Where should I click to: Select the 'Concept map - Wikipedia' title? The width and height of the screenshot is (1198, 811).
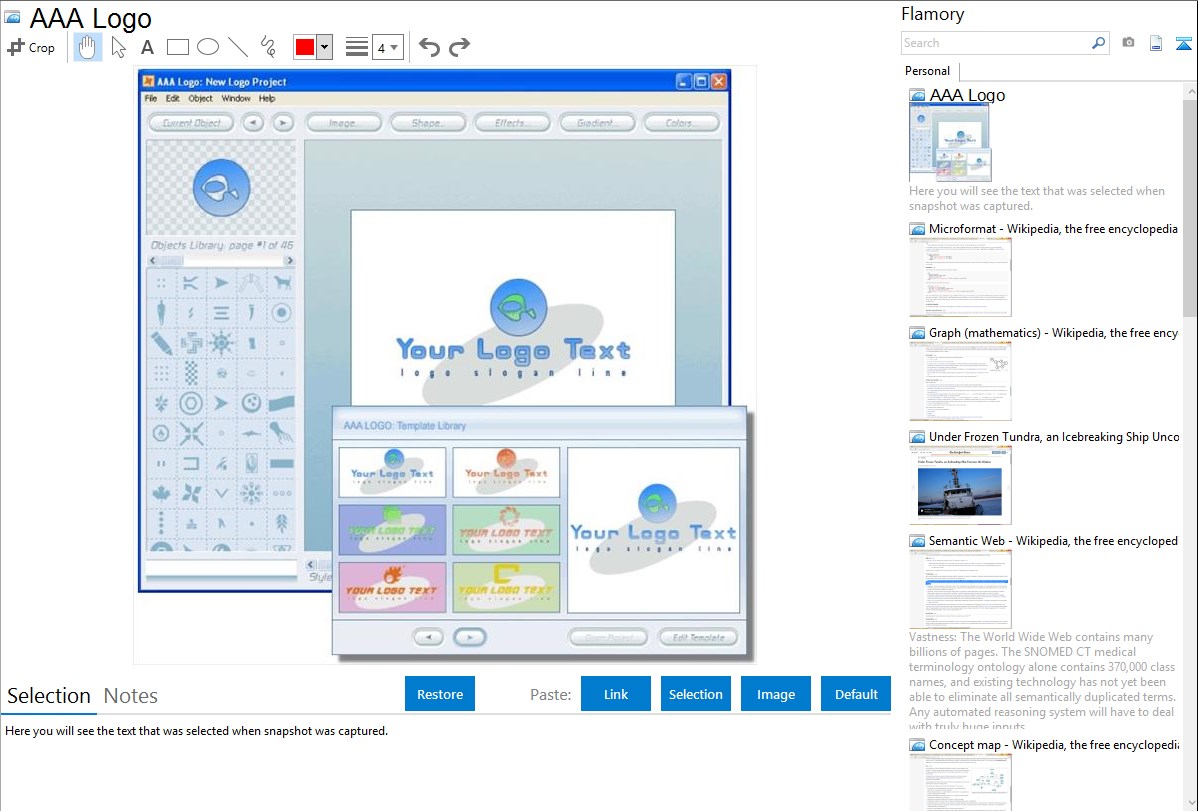pyautogui.click(x=1054, y=745)
